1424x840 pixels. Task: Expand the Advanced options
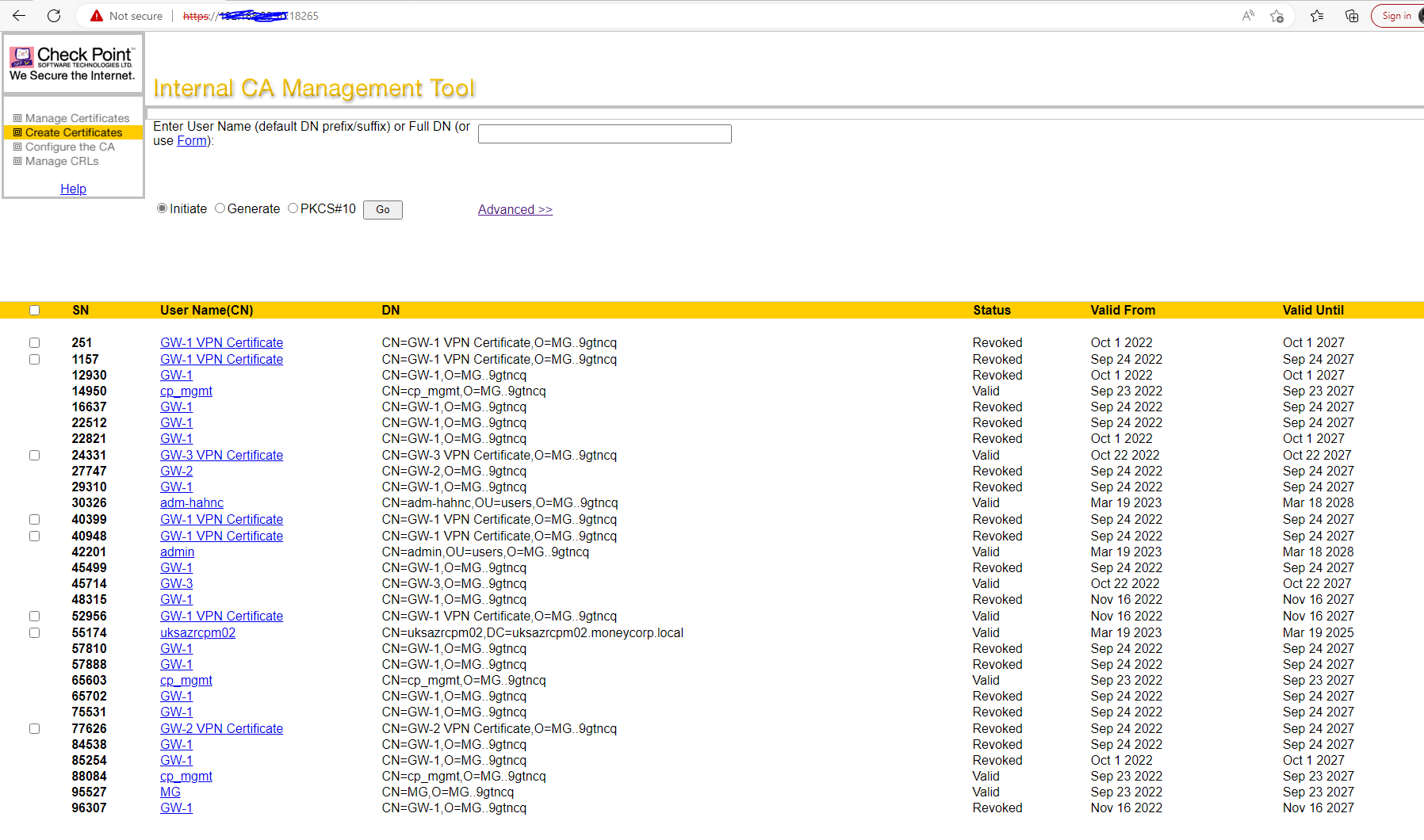(x=515, y=209)
